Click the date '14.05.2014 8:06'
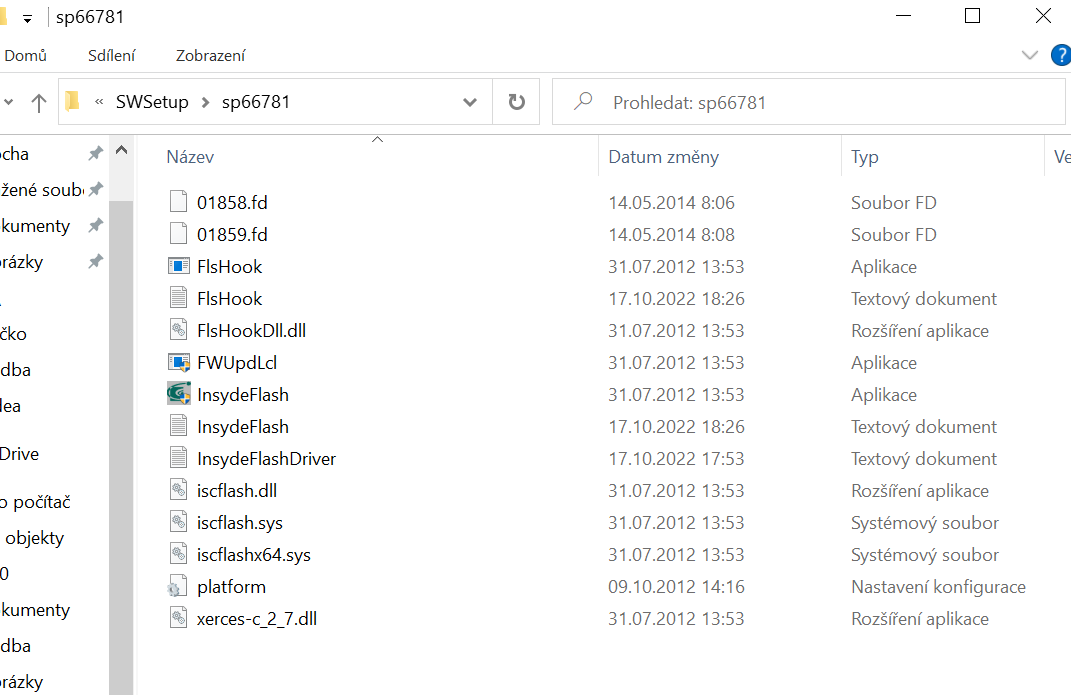 click(x=671, y=202)
